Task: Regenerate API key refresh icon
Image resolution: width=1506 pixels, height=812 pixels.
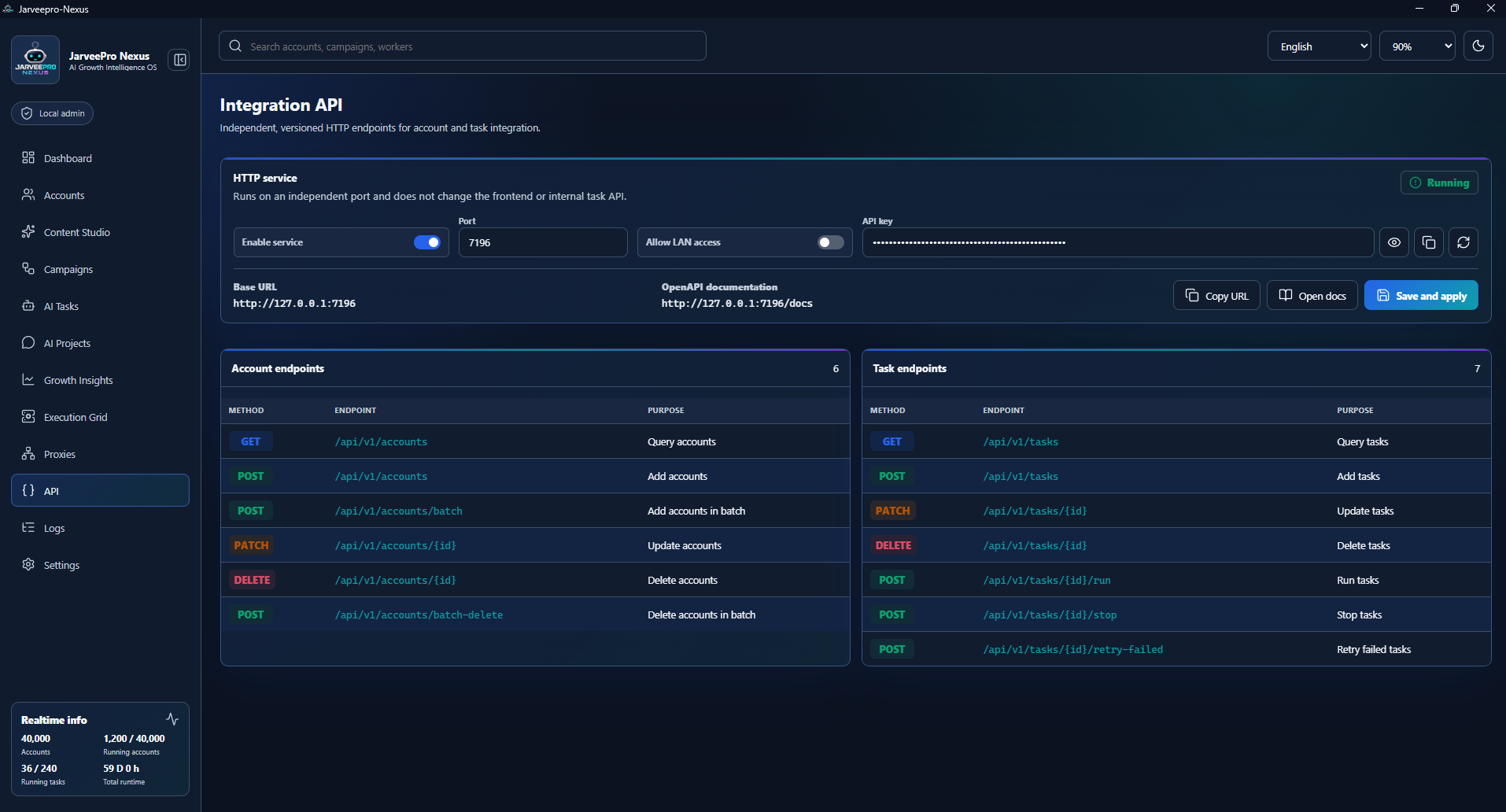Action: tap(1464, 242)
